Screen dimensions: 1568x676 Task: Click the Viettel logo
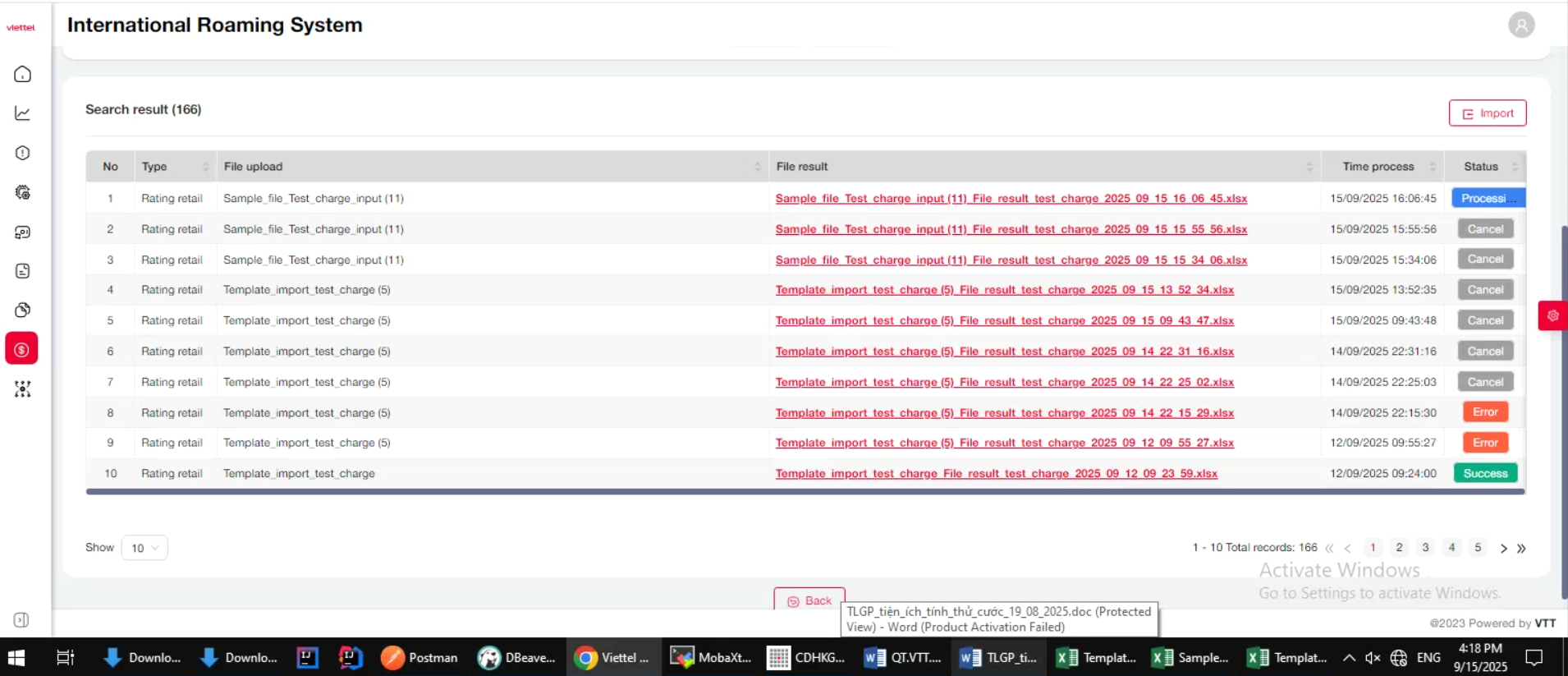click(21, 27)
